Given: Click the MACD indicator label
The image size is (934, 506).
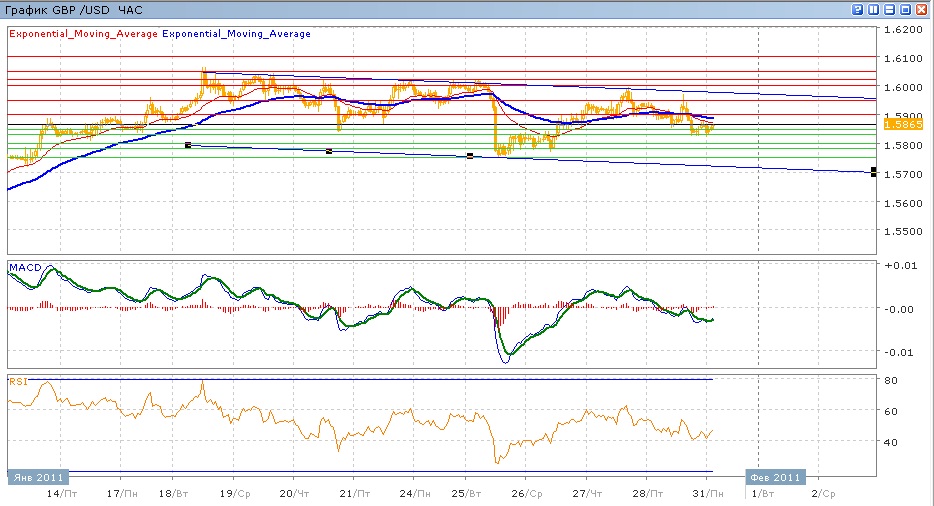Looking at the screenshot, I should pos(26,268).
